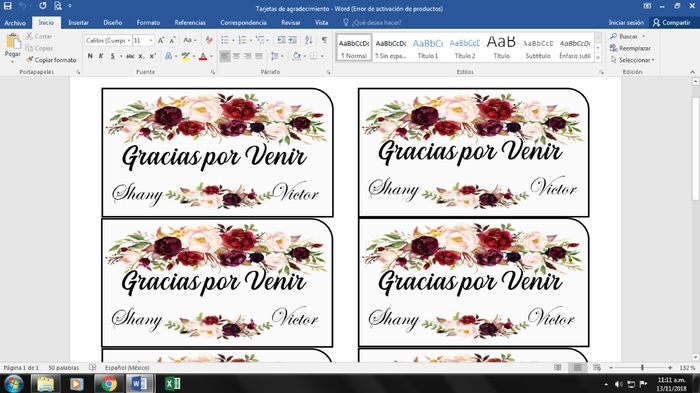Apply the Título 1 style
This screenshot has height=393, width=700.
click(428, 48)
